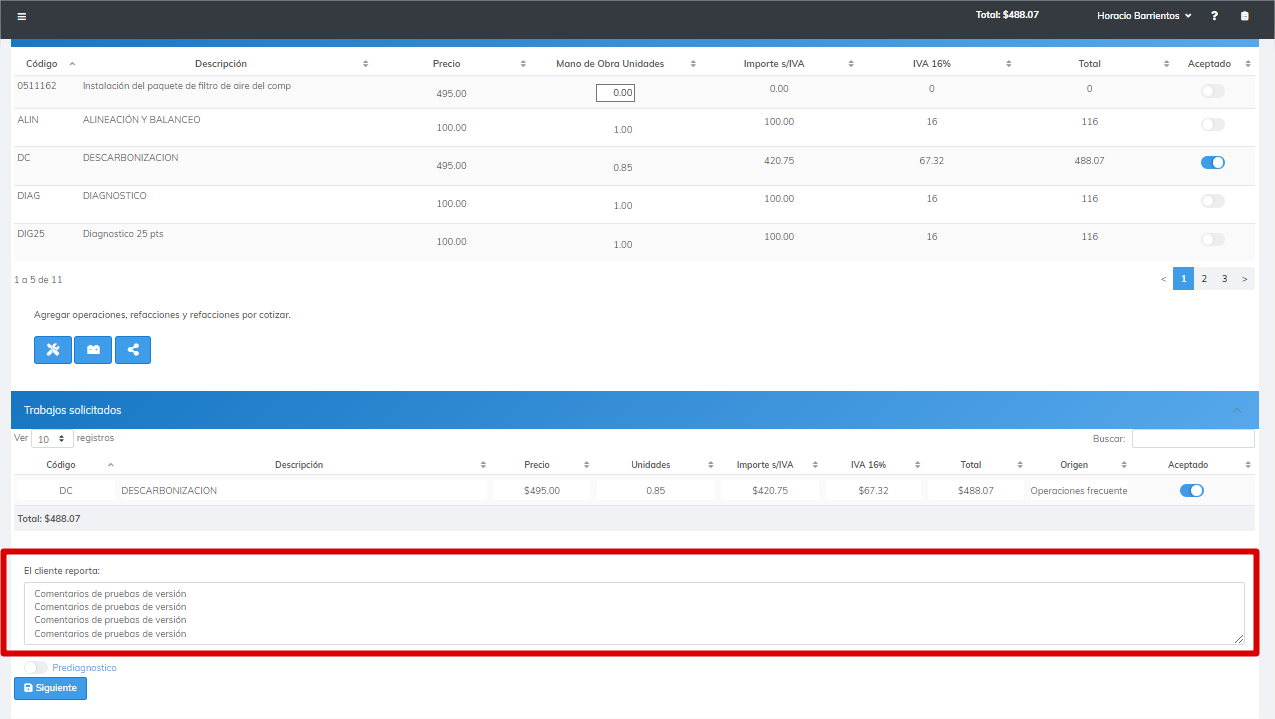The image size is (1275, 719).
Task: Click the Mano de Obra 0.00 input box
Action: (615, 93)
